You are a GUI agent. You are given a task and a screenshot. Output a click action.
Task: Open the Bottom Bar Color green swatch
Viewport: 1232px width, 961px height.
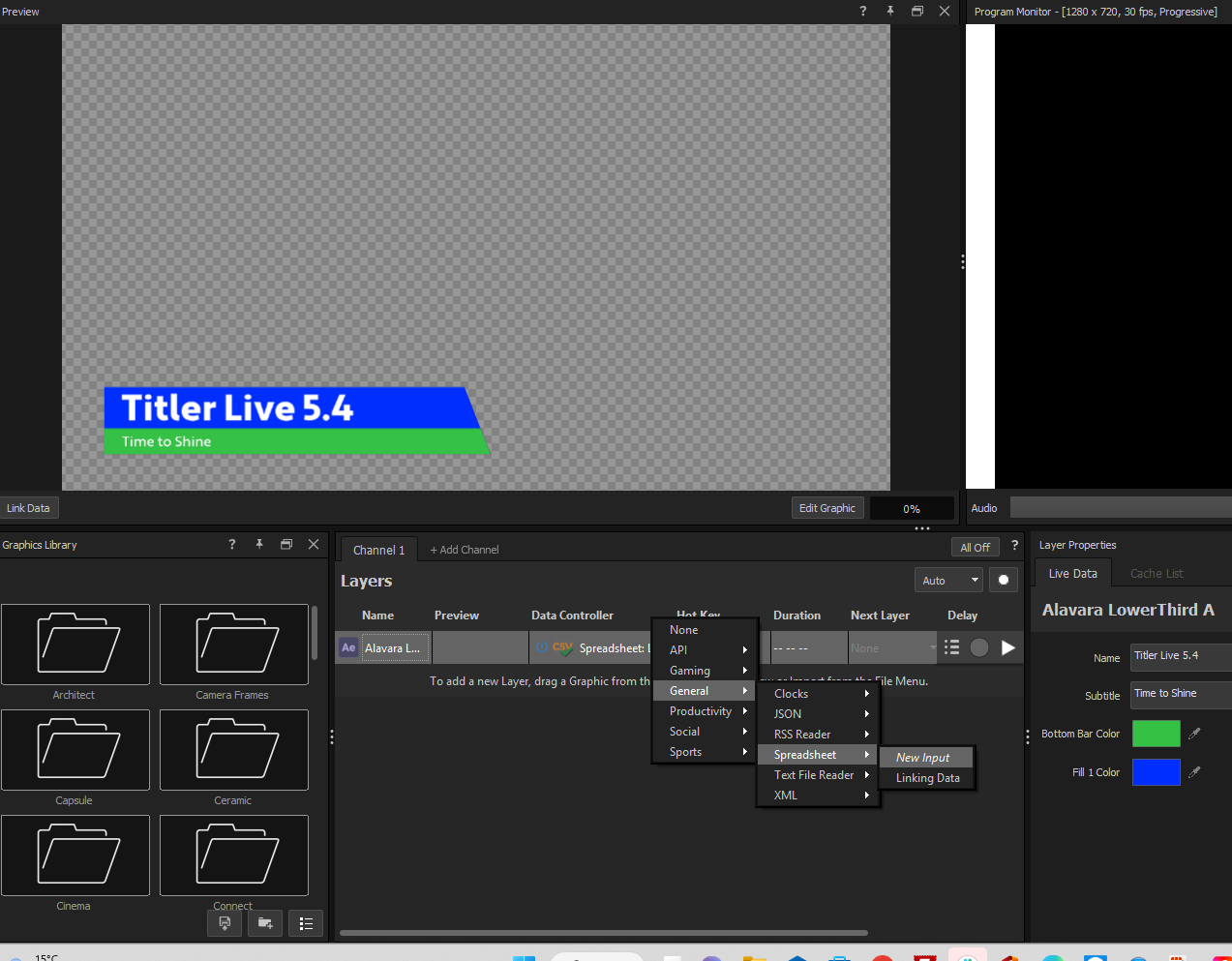[1157, 734]
